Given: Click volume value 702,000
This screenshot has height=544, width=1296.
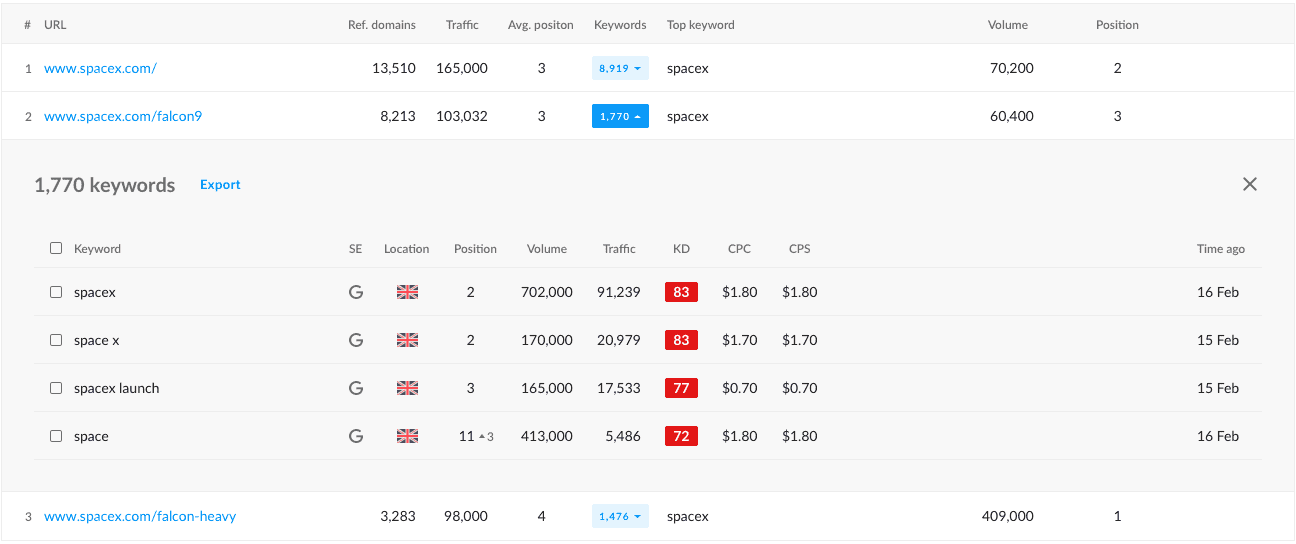Looking at the screenshot, I should pos(547,292).
